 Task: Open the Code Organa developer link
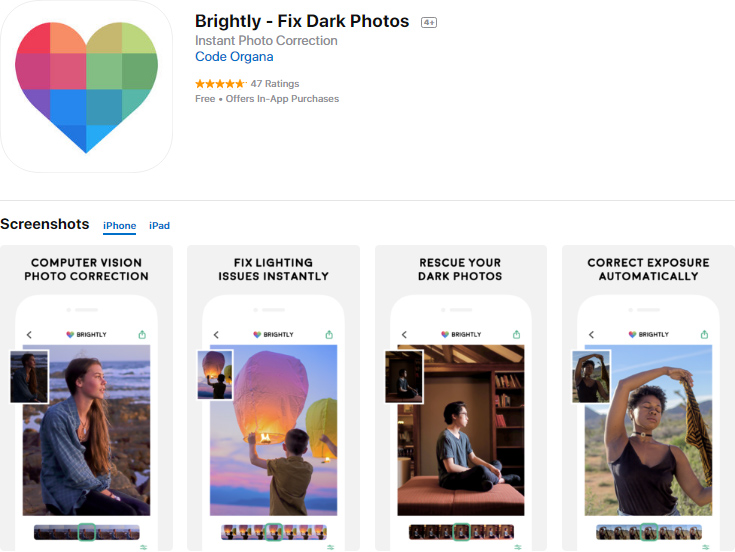pos(234,57)
